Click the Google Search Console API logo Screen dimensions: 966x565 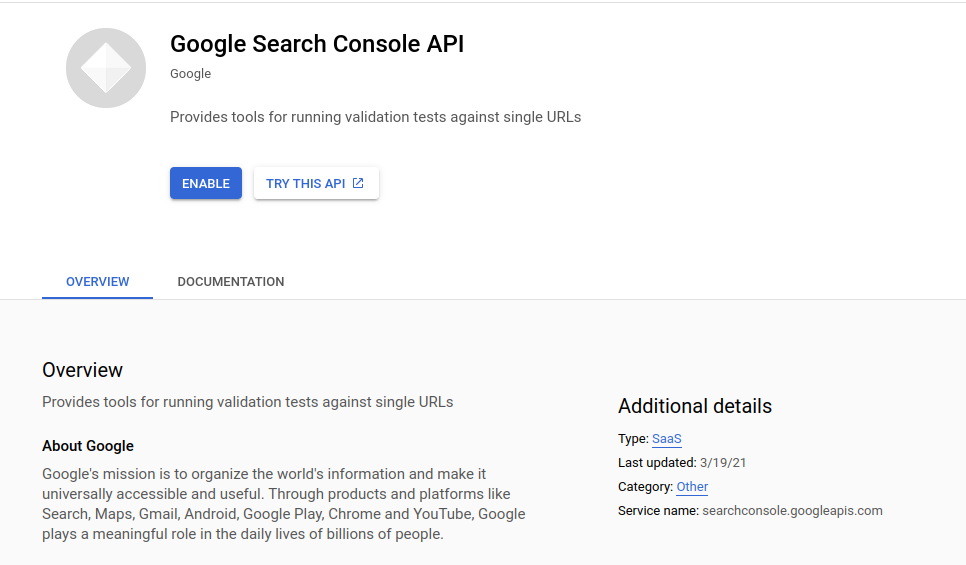point(106,68)
